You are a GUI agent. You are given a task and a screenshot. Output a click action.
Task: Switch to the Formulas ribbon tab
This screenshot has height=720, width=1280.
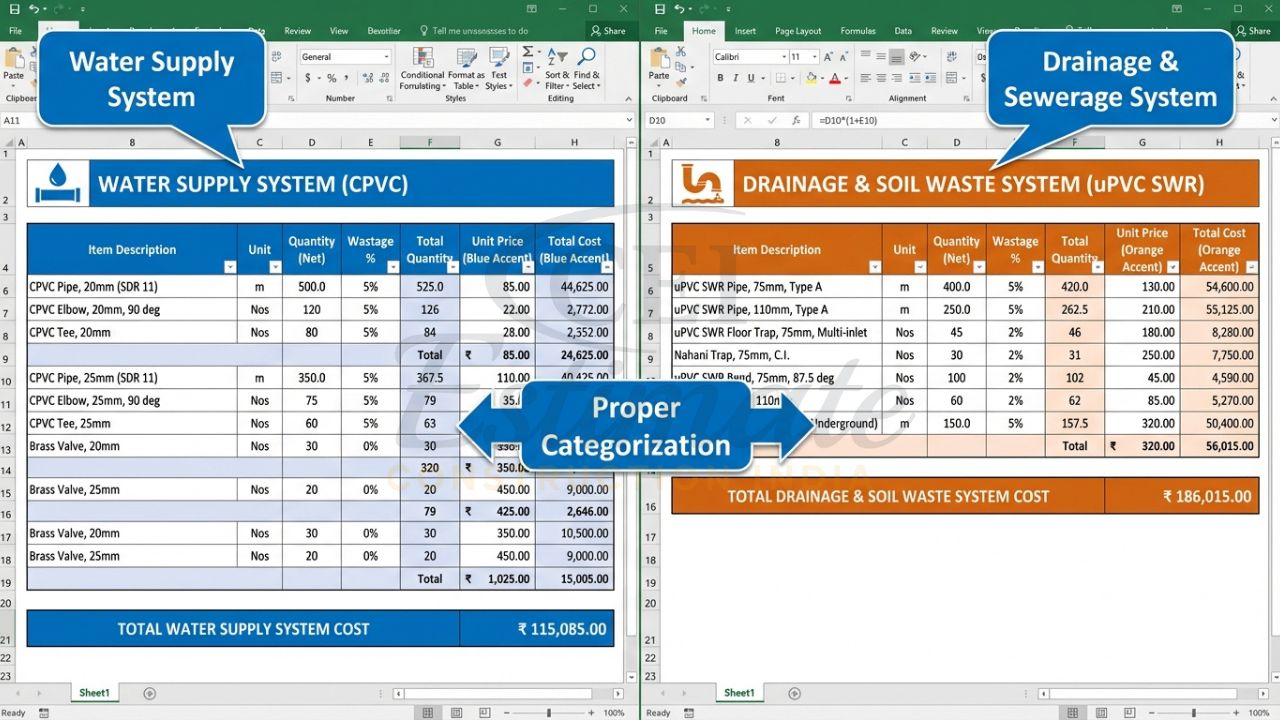[857, 31]
